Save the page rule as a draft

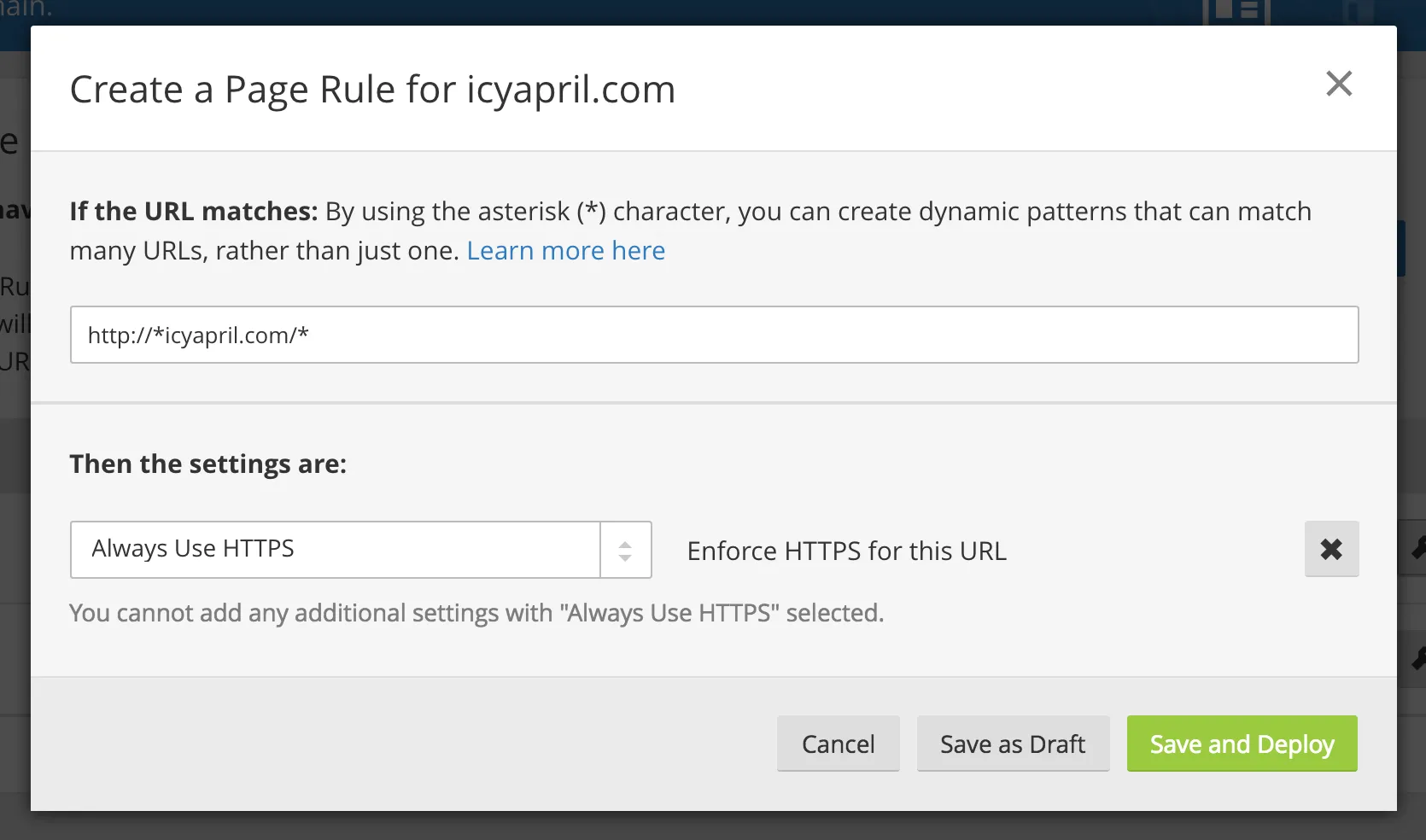click(x=1012, y=744)
